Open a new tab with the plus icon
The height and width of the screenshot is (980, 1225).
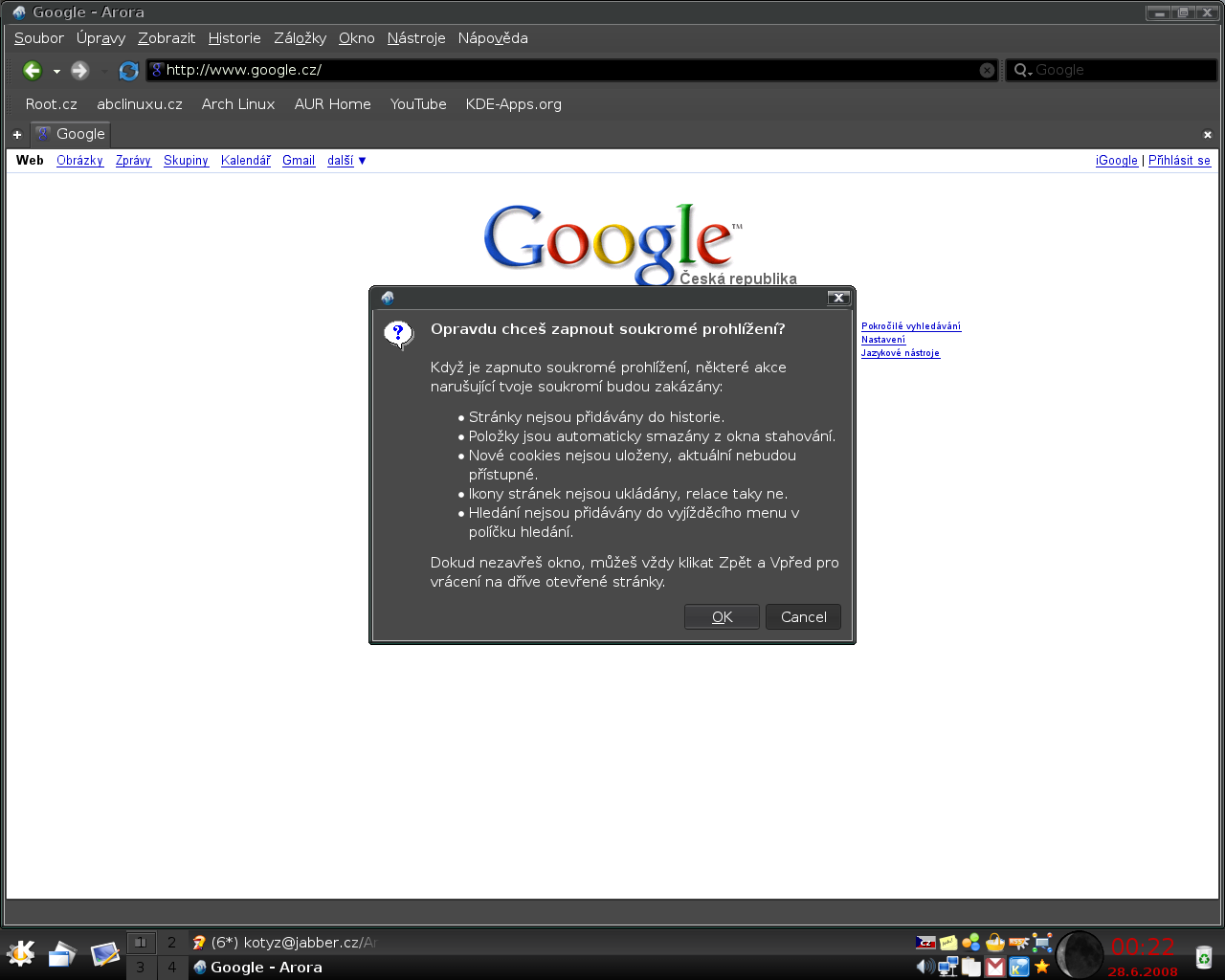(x=16, y=135)
